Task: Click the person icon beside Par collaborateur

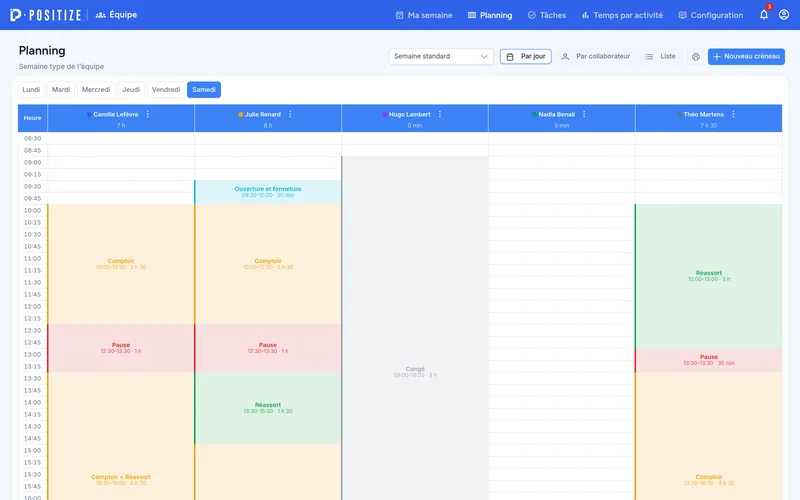Action: (565, 57)
